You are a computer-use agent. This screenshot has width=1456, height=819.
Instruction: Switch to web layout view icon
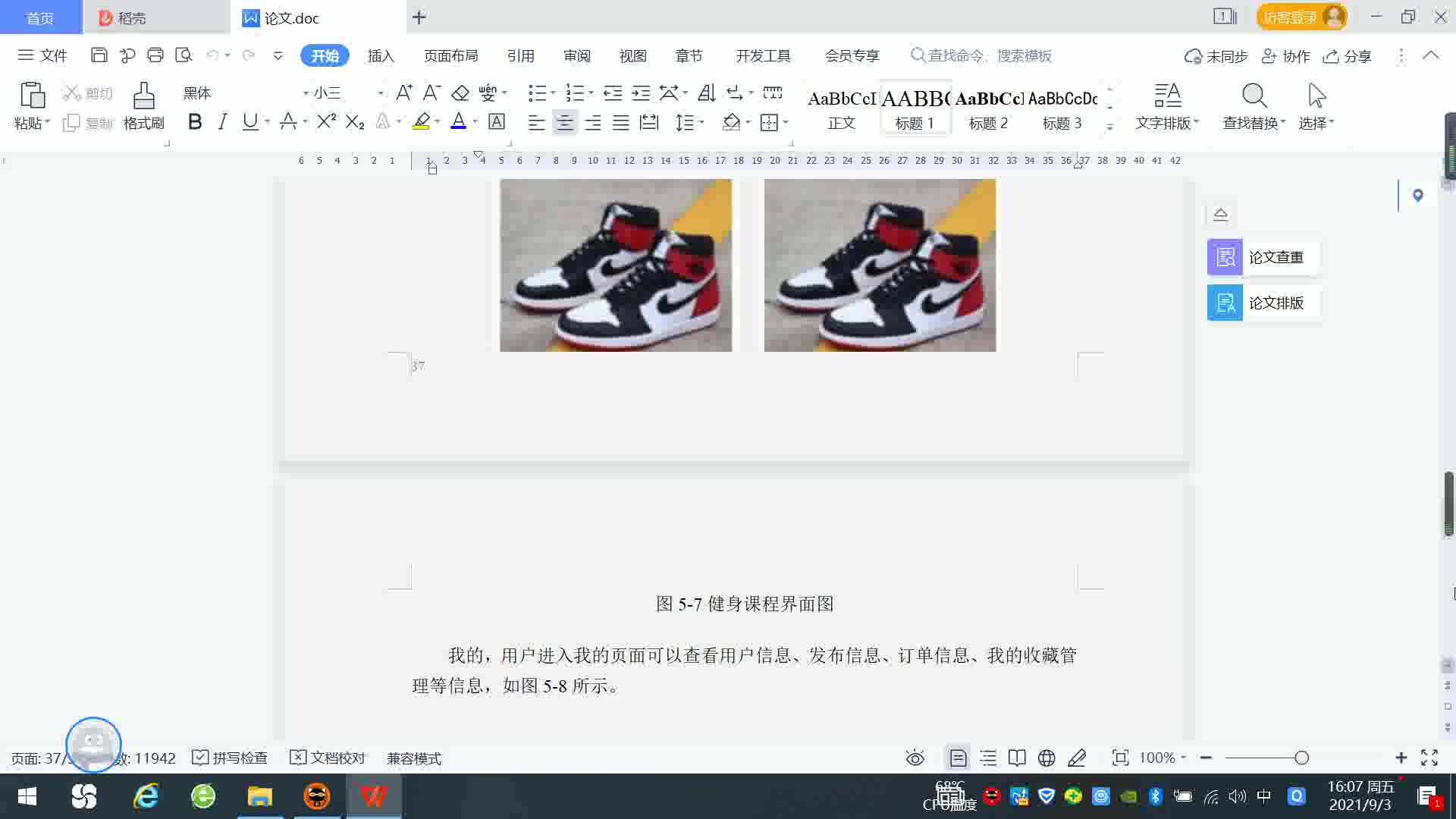click(x=1046, y=758)
